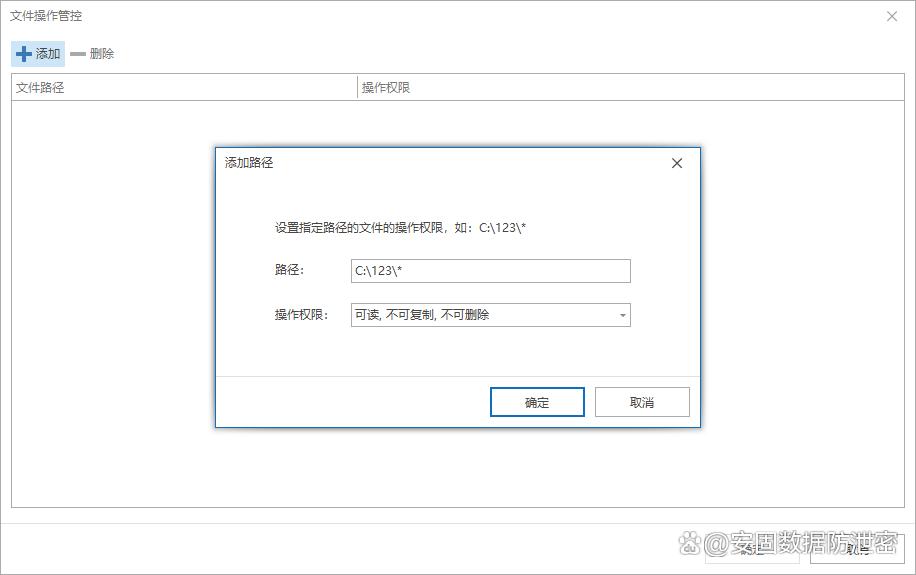Click the 添加 (add) toolbar button

(38, 54)
